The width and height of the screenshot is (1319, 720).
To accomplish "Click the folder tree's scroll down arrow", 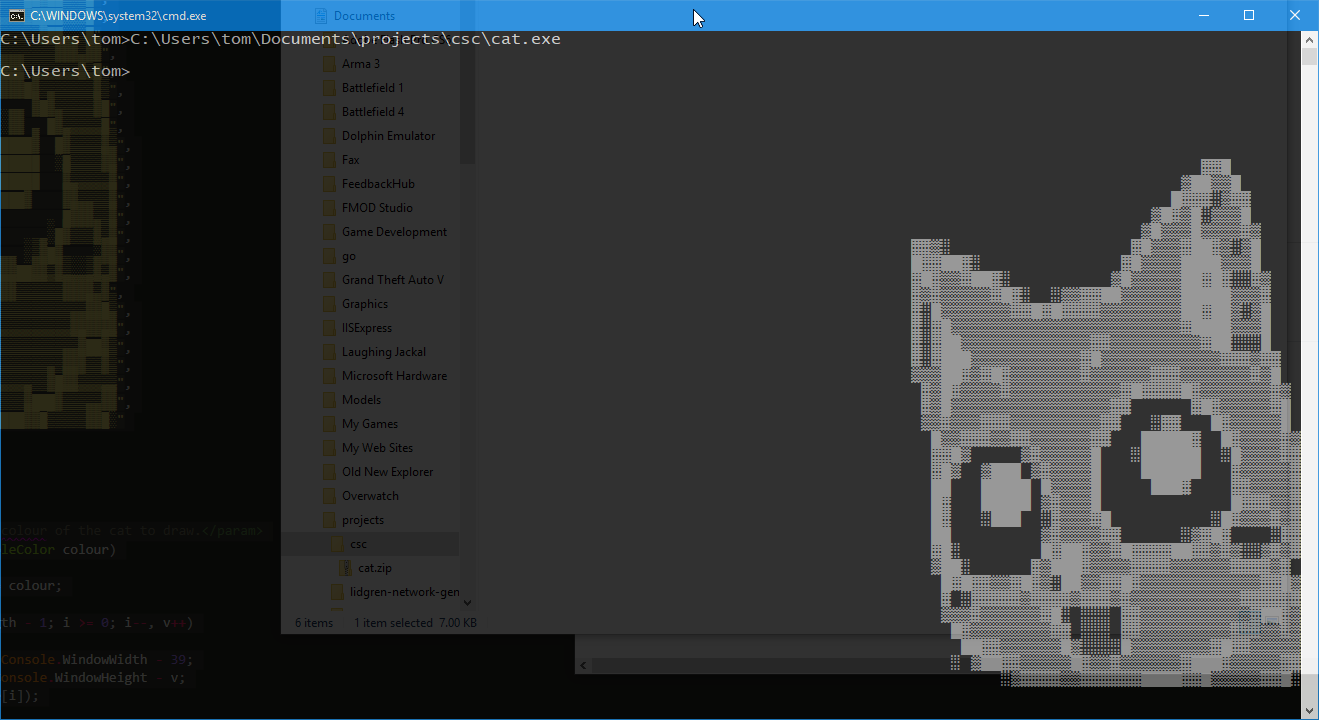I will click(467, 603).
